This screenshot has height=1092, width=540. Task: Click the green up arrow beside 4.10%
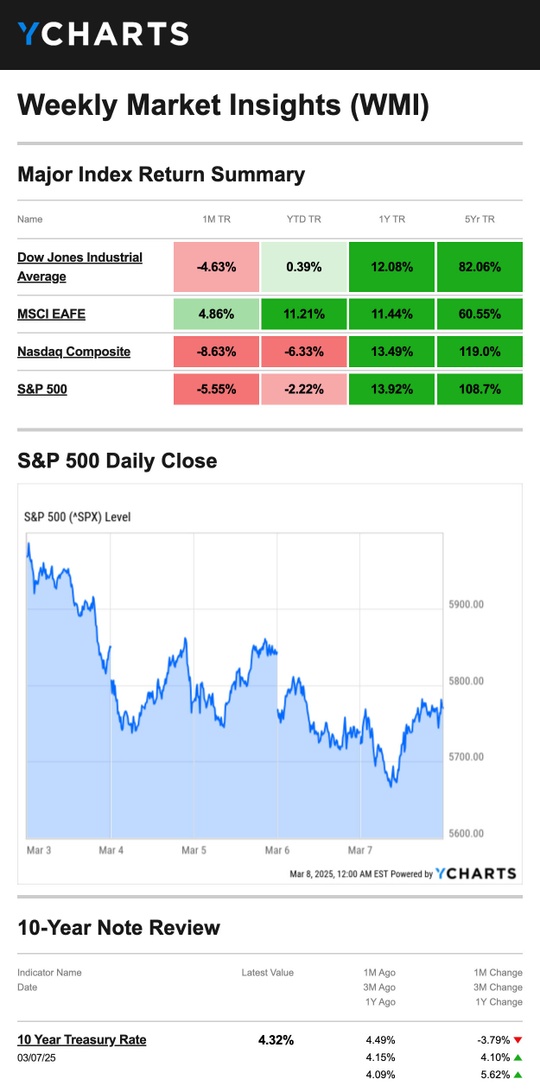point(518,1057)
